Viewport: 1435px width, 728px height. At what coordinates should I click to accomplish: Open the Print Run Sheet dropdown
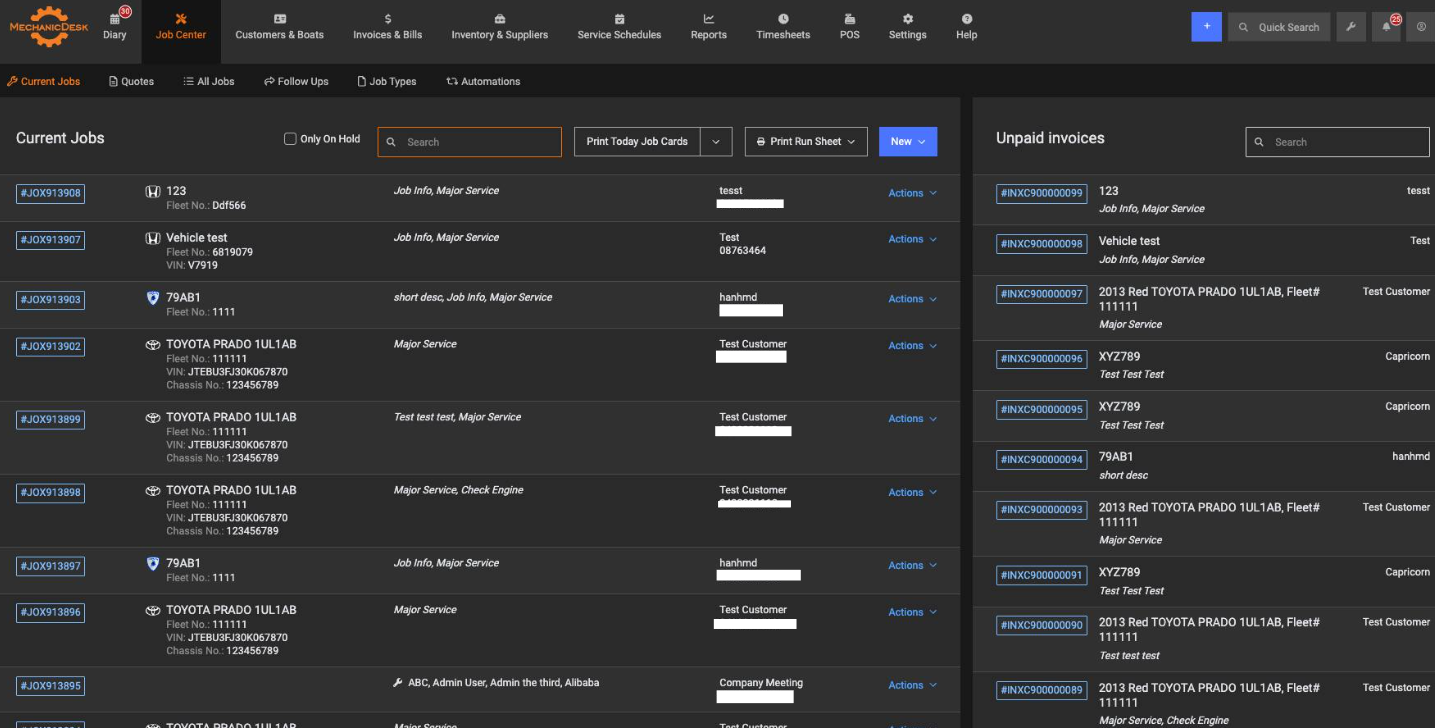point(805,142)
